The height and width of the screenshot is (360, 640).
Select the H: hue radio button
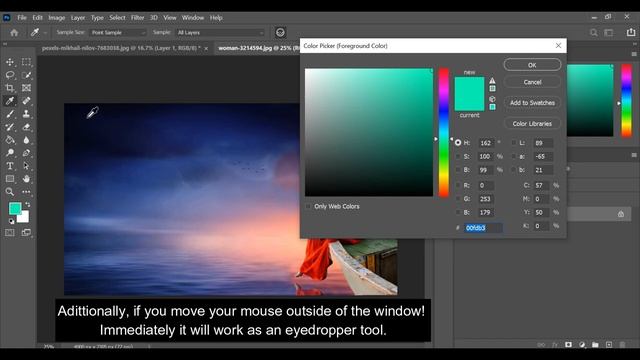pos(458,143)
